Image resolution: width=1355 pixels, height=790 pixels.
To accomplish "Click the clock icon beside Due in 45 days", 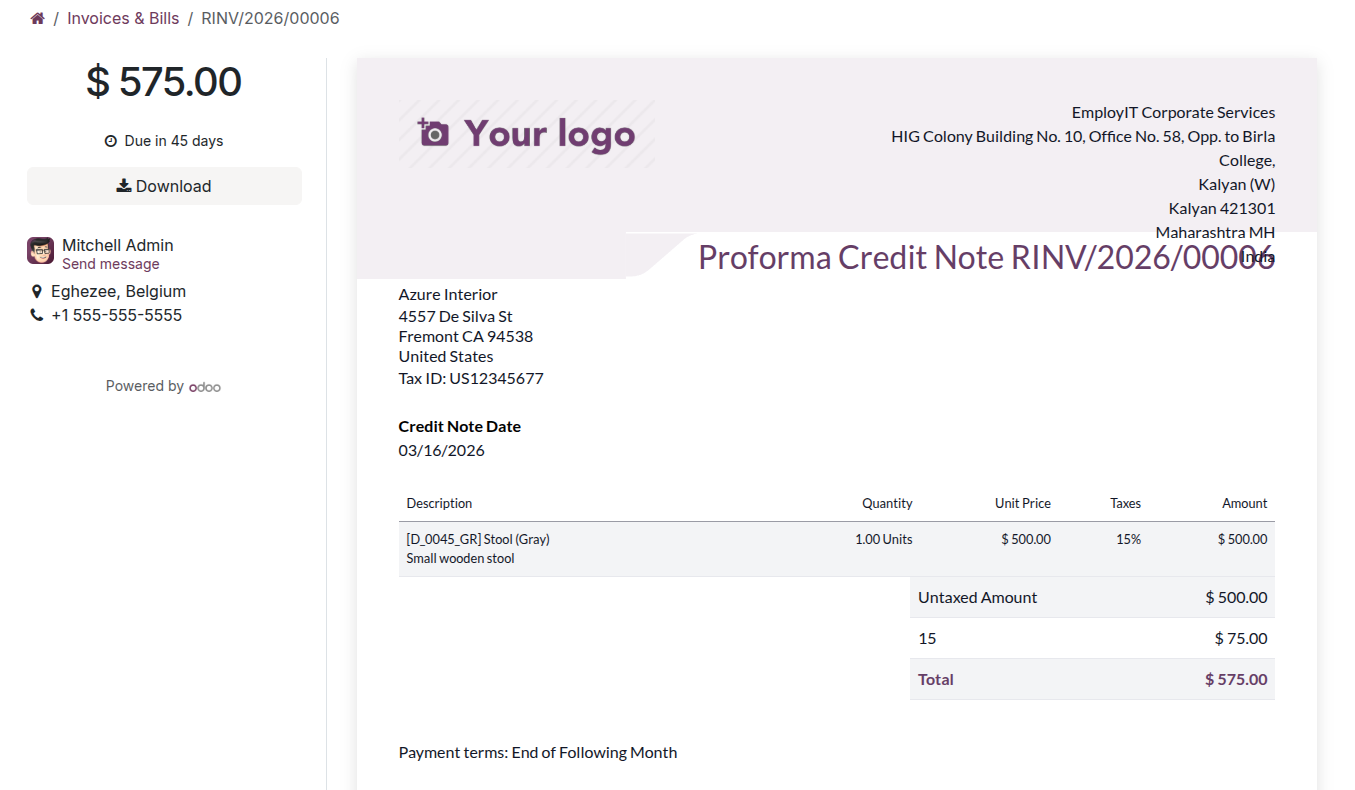I will [x=111, y=141].
